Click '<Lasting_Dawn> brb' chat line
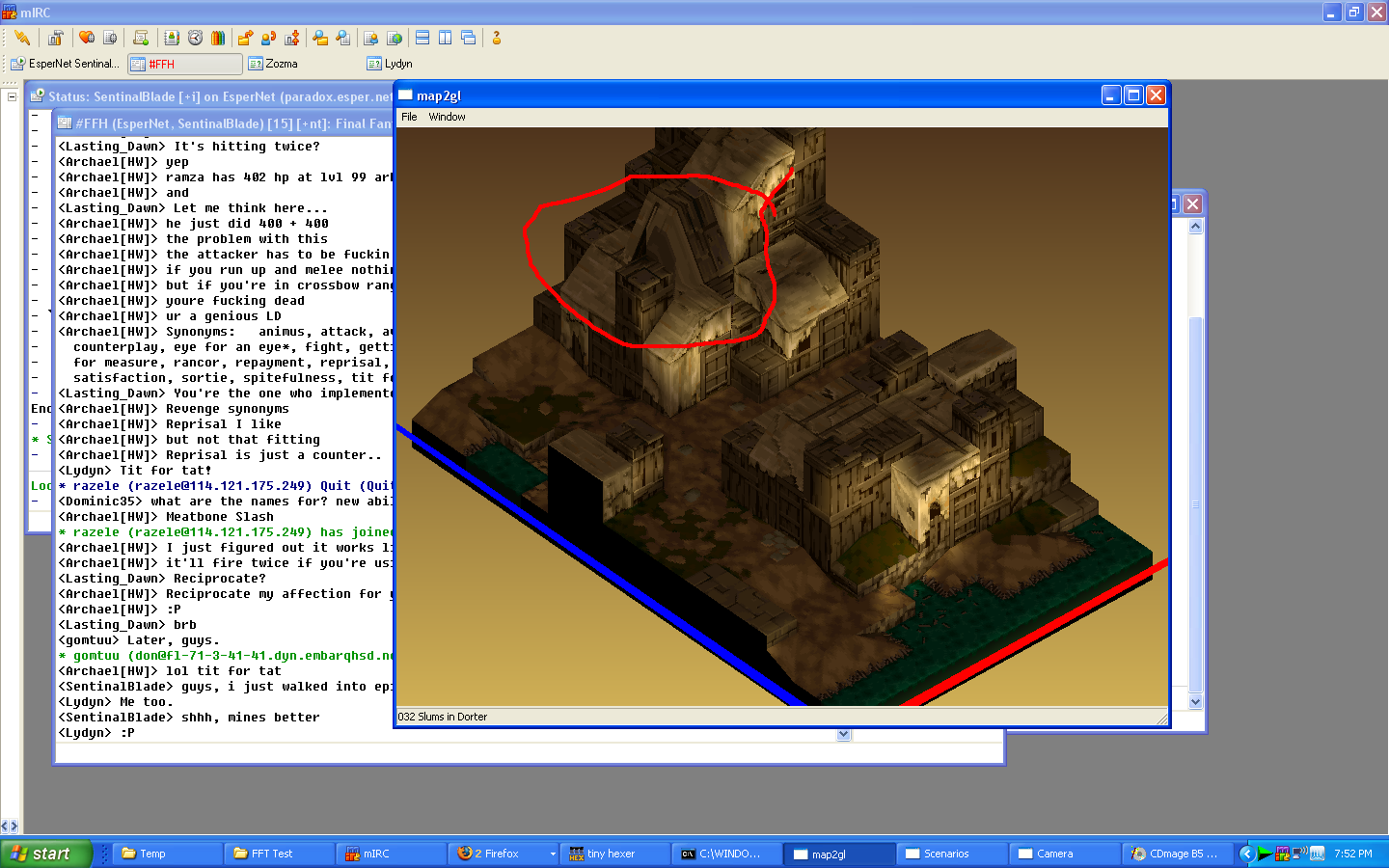 [x=127, y=625]
